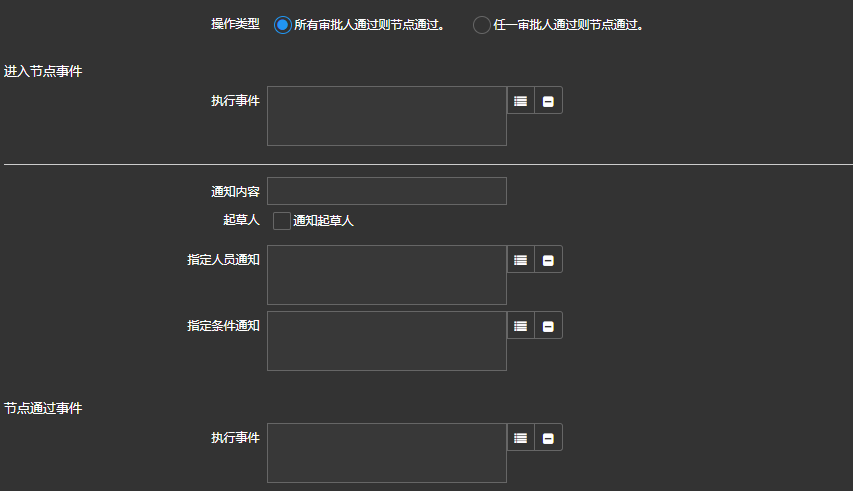Clear 指定人员通知 with minus icon
This screenshot has height=491, width=853.
[x=548, y=260]
